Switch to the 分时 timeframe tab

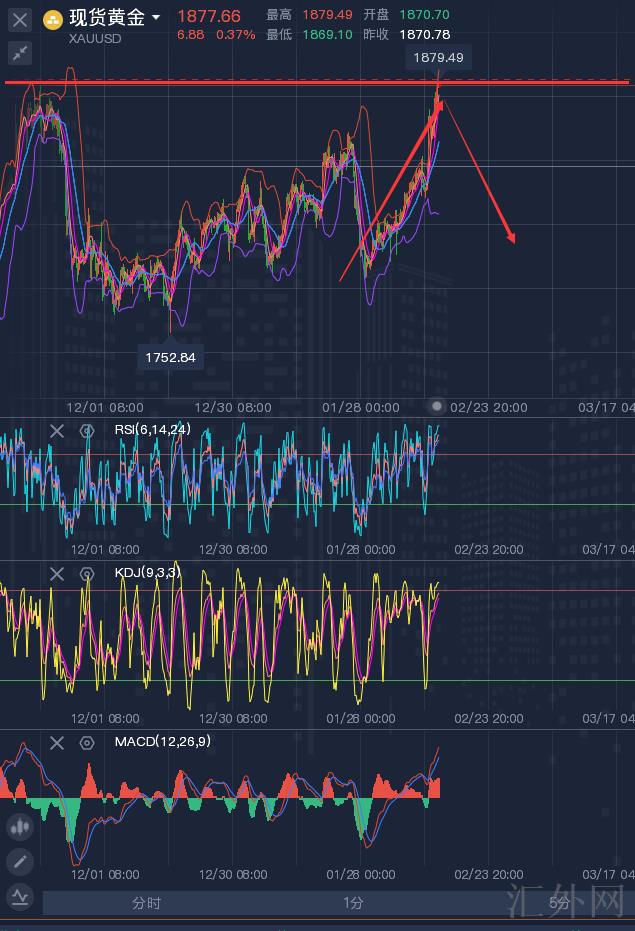coord(146,903)
